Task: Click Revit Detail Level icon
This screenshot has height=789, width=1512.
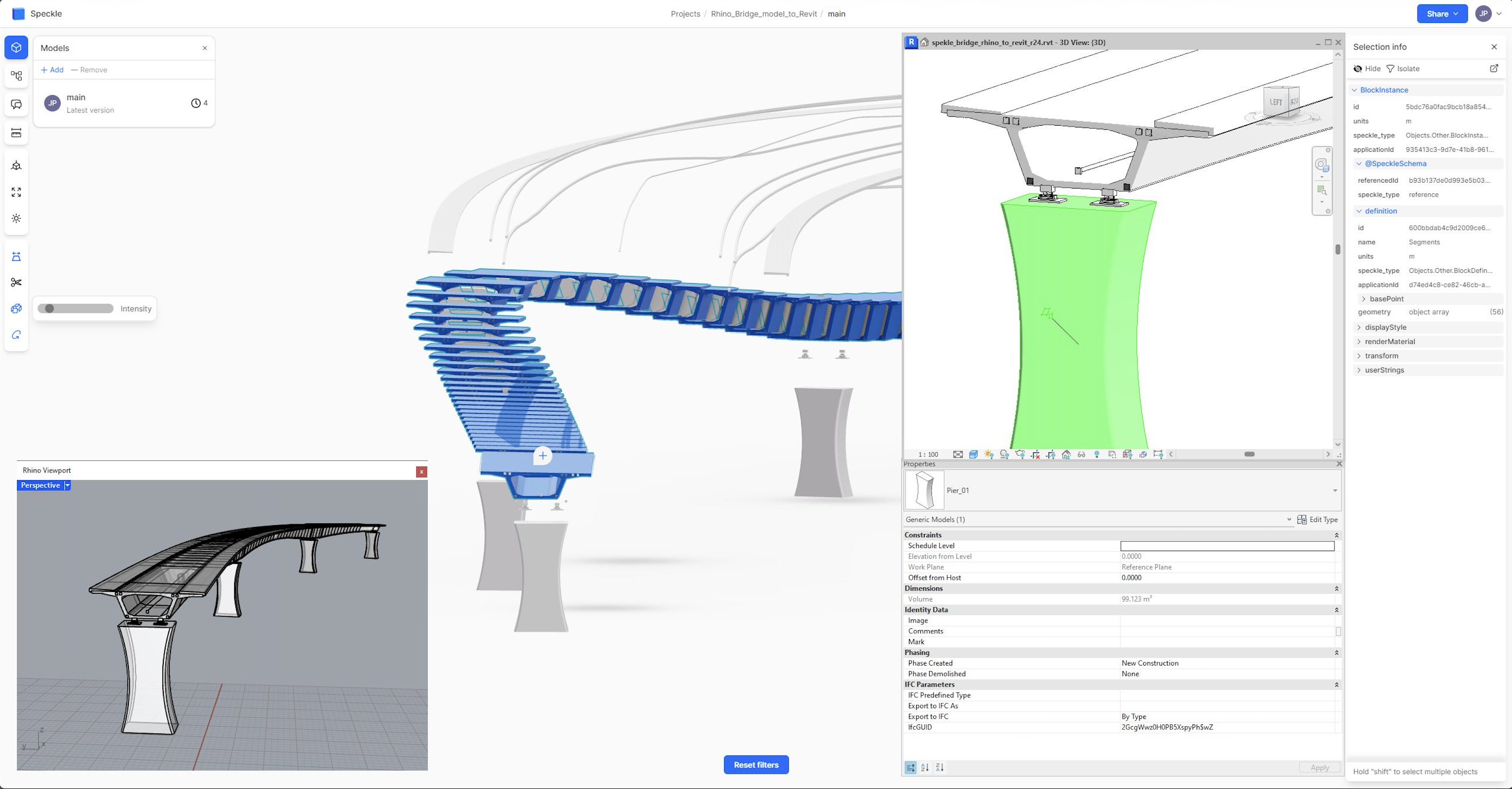Action: click(x=958, y=454)
